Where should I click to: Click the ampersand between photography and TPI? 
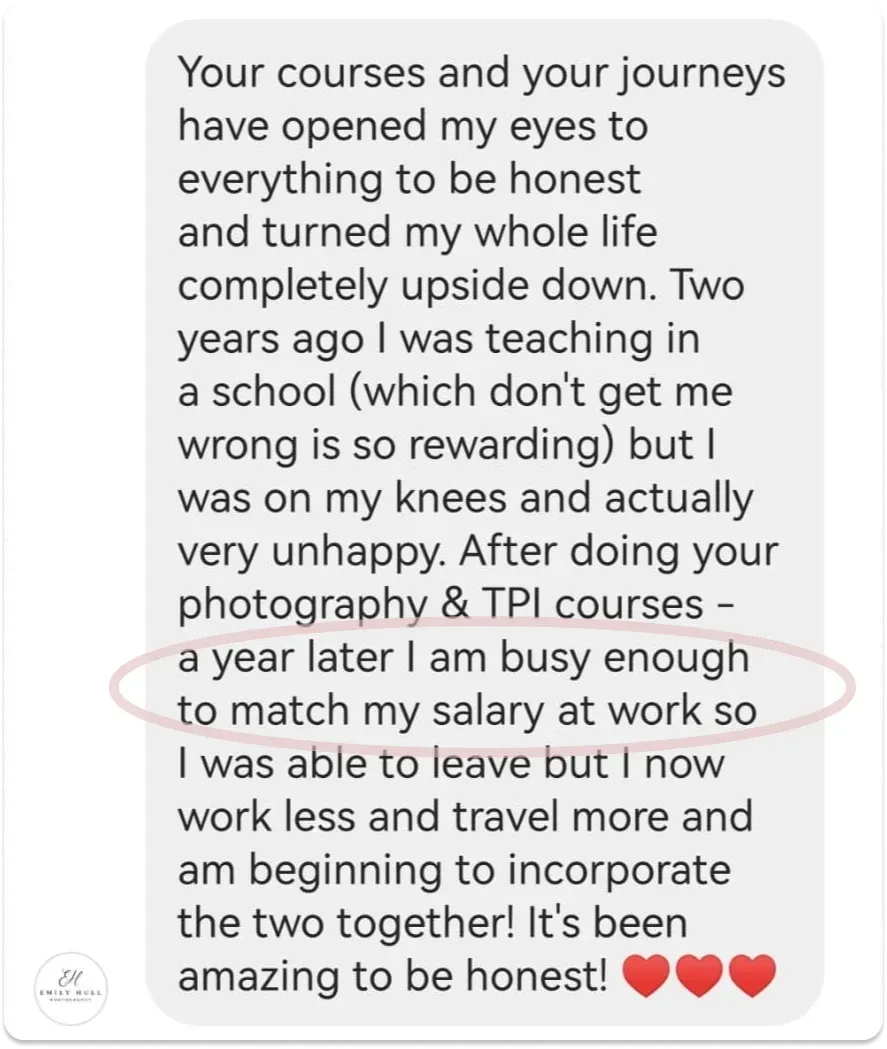[x=456, y=604]
